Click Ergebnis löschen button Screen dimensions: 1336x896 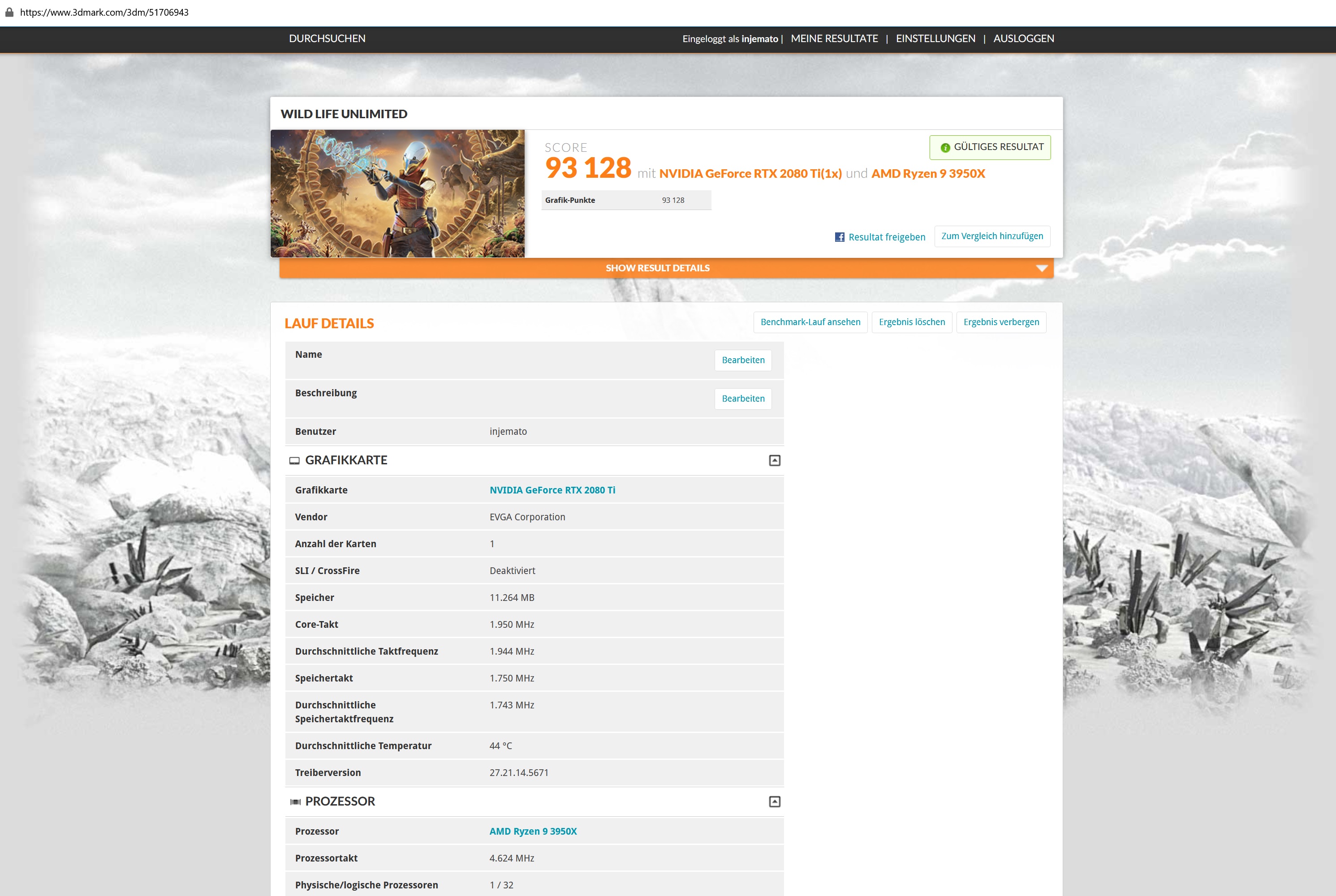coord(911,322)
